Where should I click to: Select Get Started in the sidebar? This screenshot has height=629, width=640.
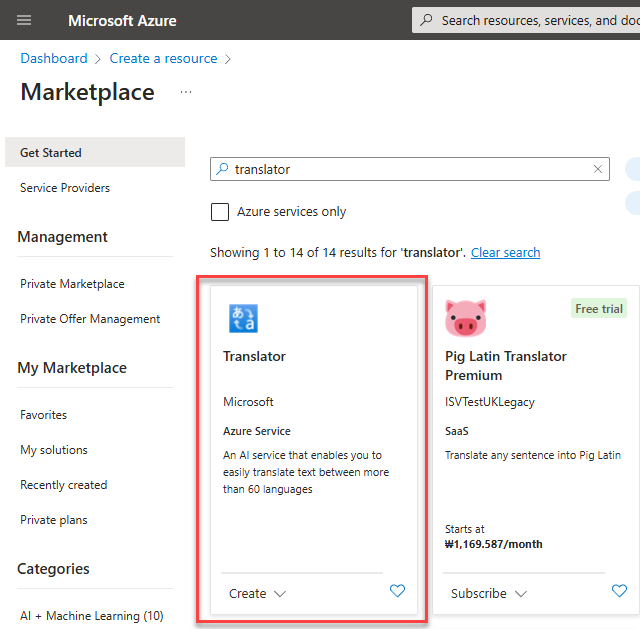[x=51, y=153]
